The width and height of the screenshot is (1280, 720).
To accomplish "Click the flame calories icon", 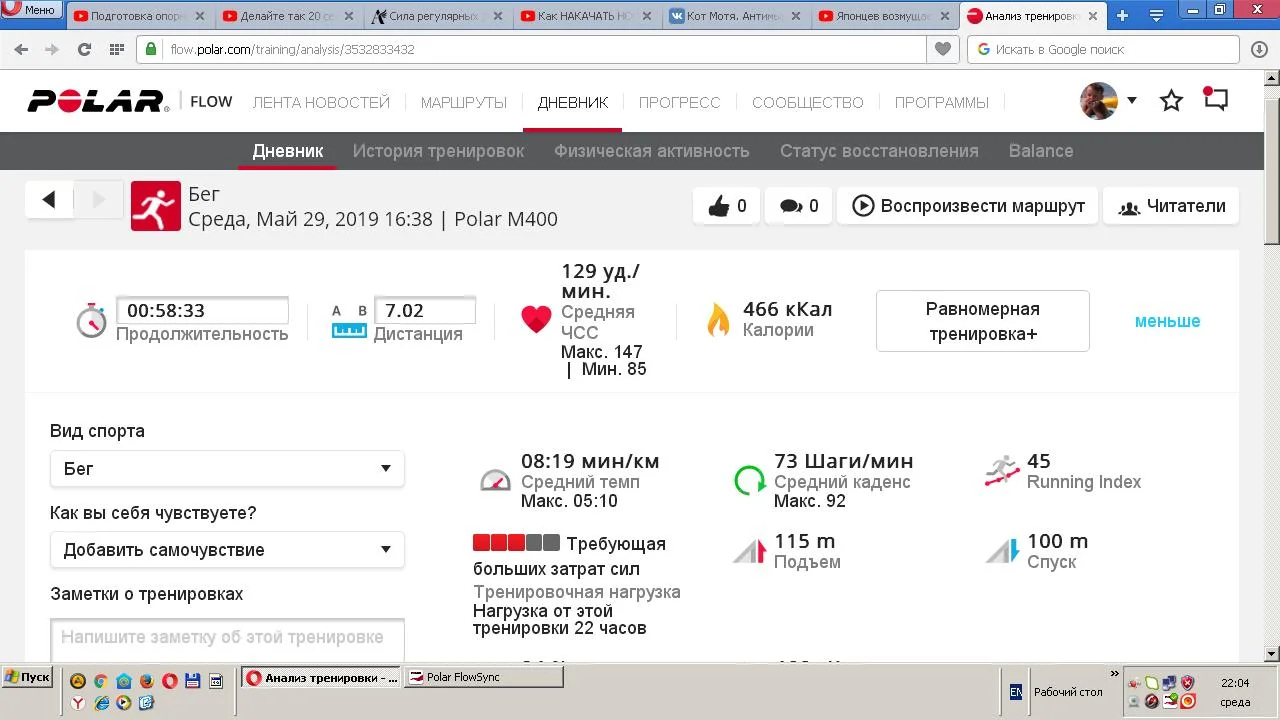I will (718, 319).
